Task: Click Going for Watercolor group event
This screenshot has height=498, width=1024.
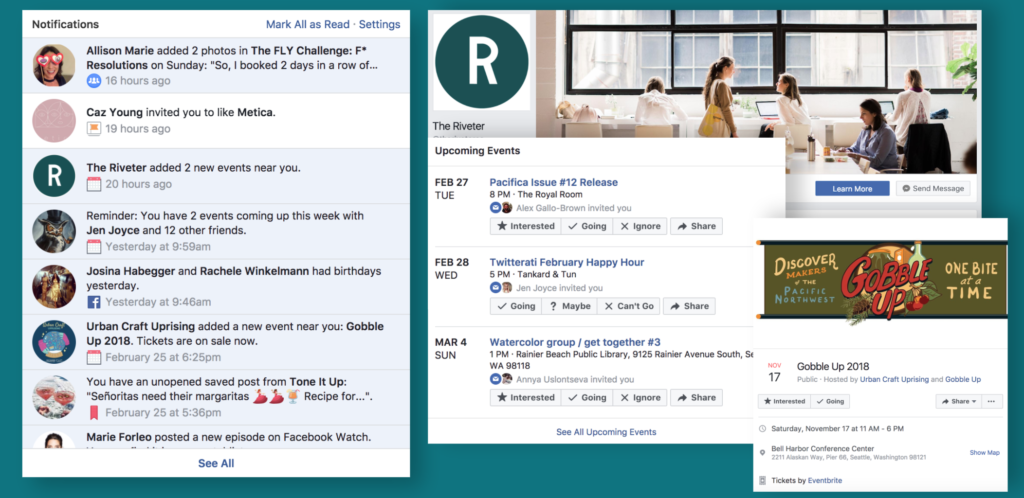Action: coord(587,397)
